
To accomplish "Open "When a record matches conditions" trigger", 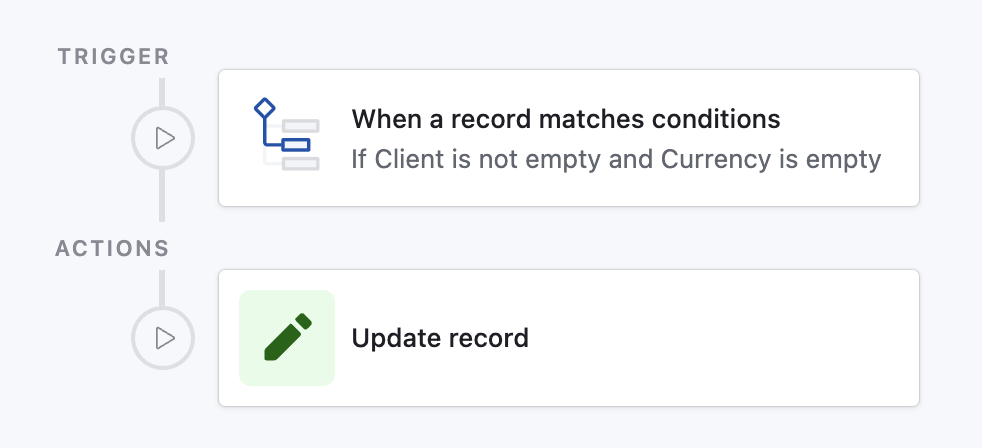I will pyautogui.click(x=565, y=120).
